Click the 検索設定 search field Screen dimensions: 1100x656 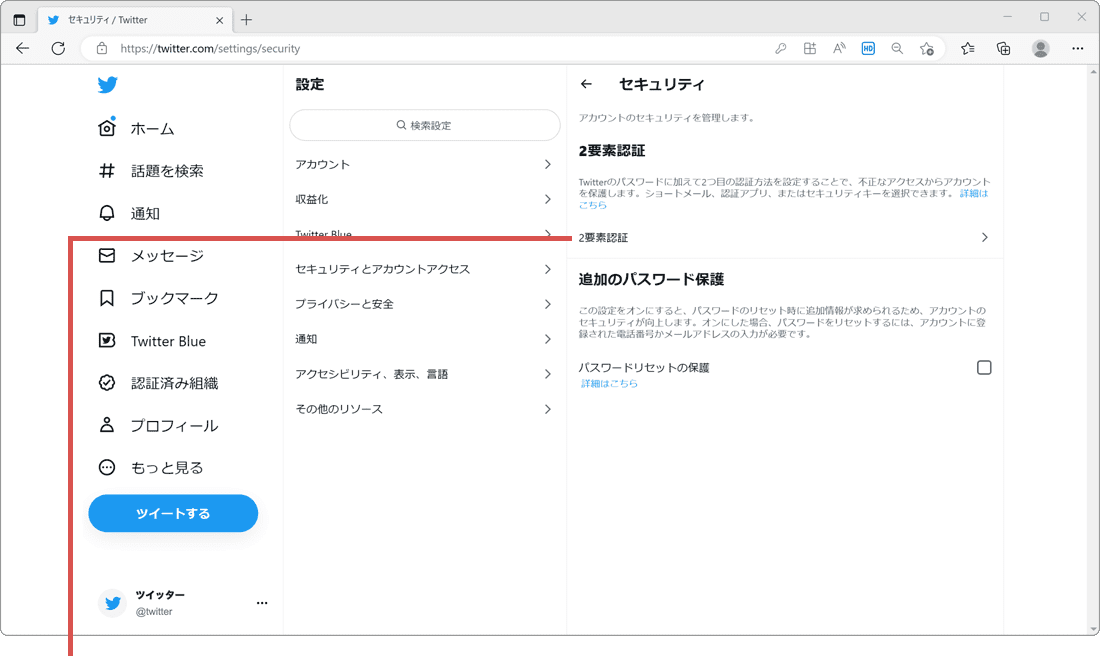(x=424, y=125)
